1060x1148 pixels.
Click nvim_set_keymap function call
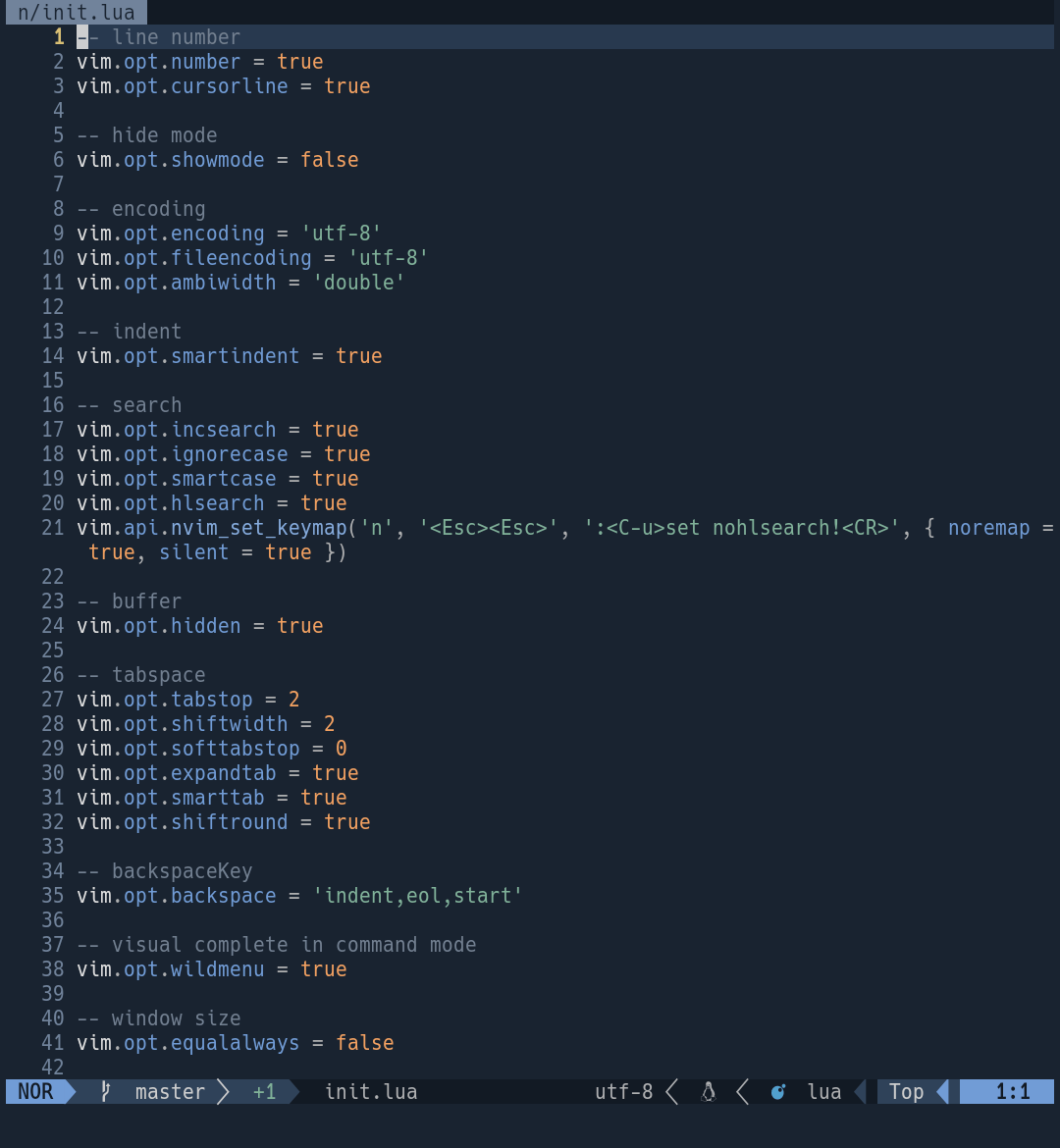(258, 528)
